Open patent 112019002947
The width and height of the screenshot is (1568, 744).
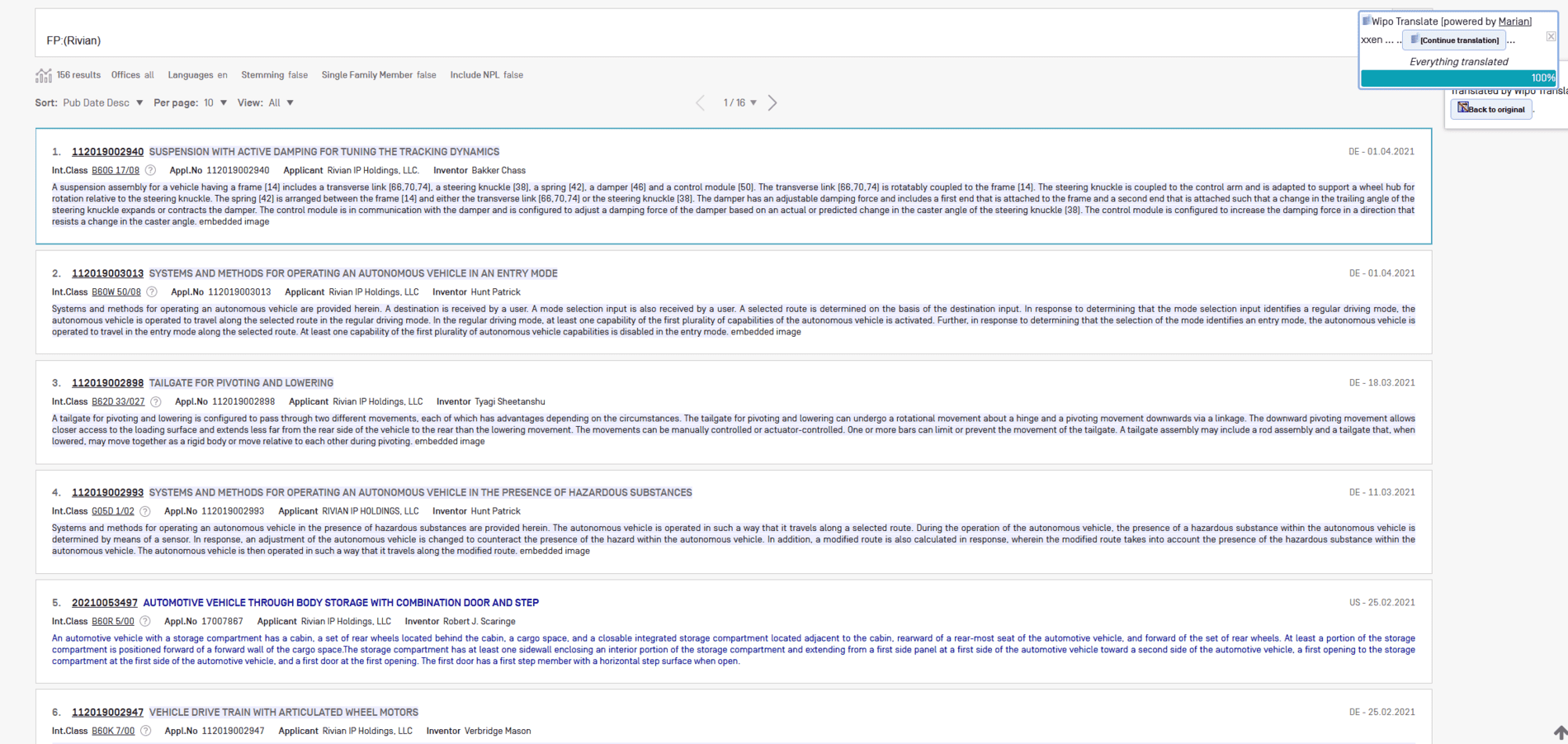coord(107,713)
